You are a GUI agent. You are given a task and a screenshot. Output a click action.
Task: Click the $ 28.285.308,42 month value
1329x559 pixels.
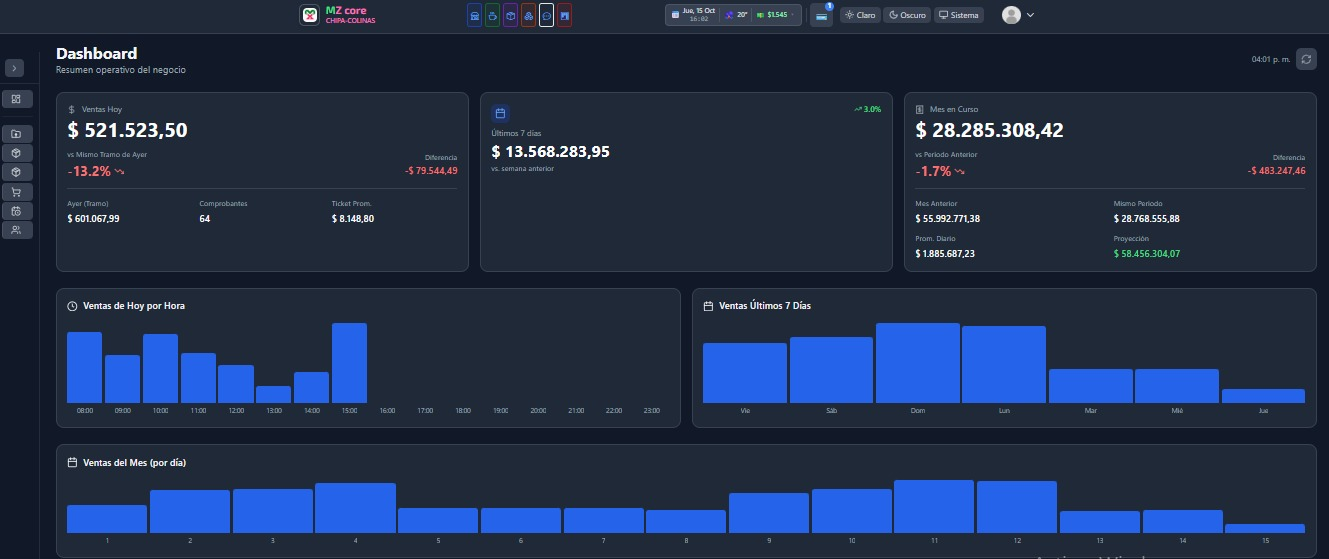(x=990, y=130)
